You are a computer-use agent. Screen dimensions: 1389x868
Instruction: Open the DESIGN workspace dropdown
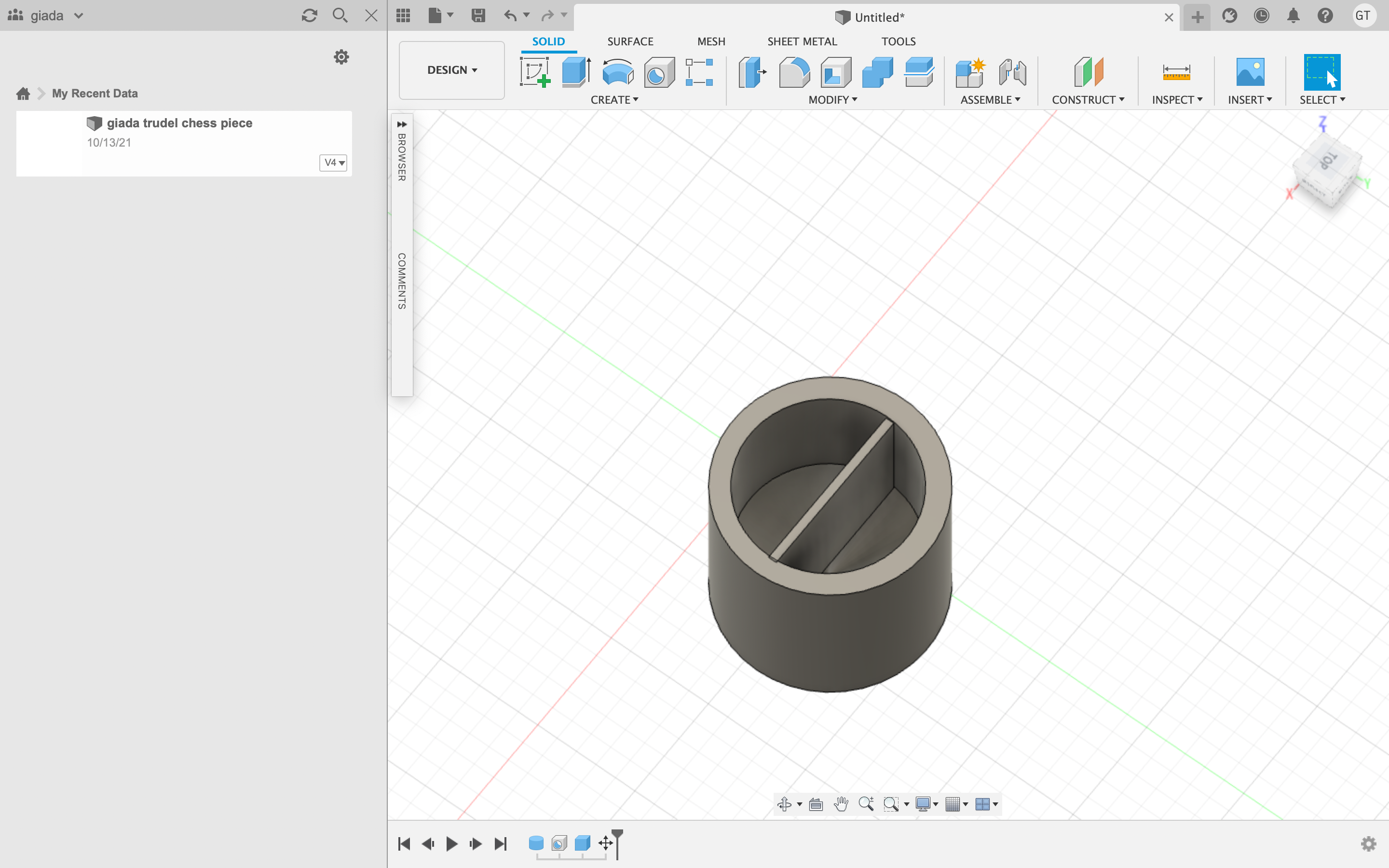(x=452, y=70)
